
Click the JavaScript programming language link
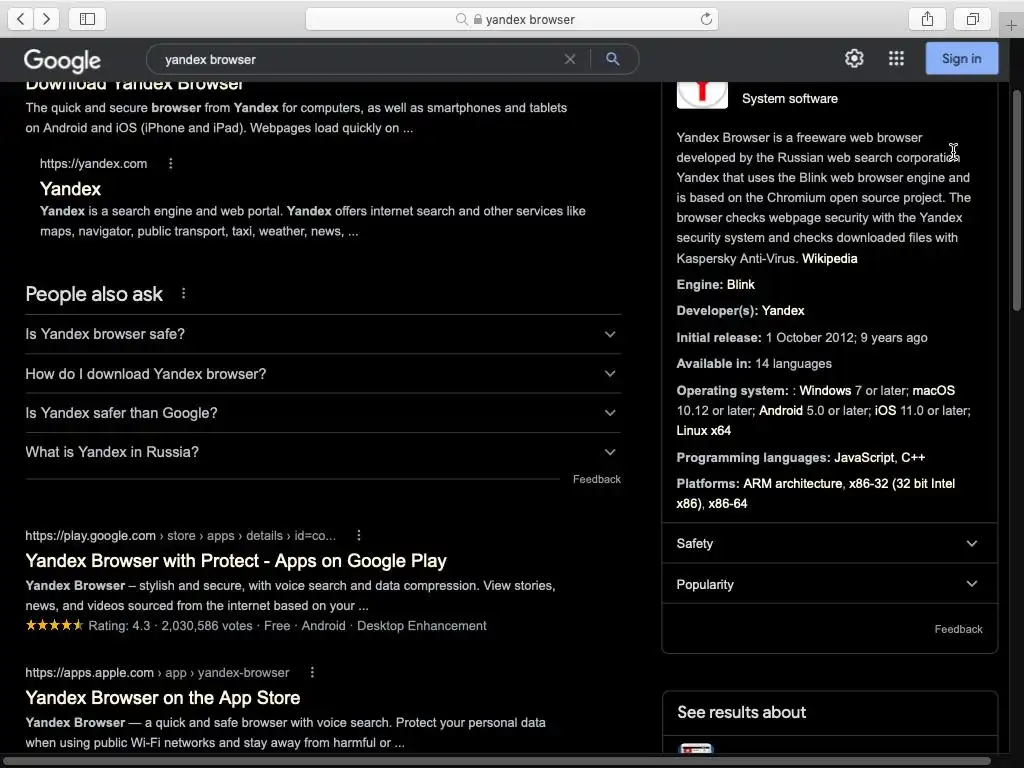click(864, 458)
